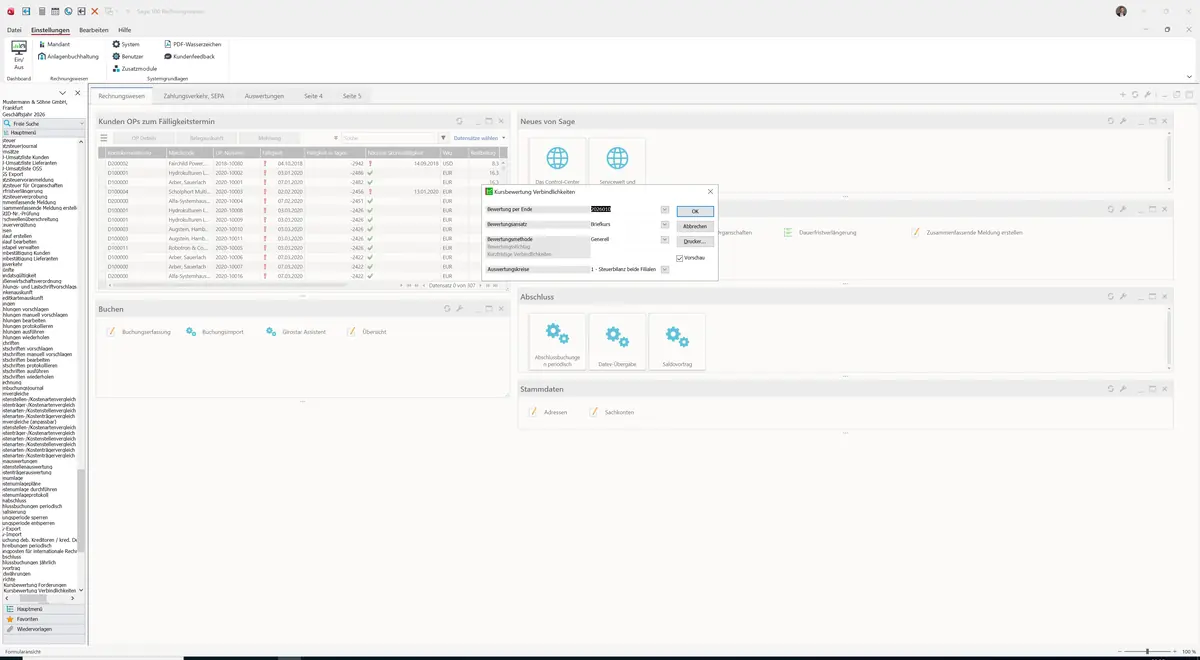Open Benutzer settings
This screenshot has height=660, width=1200.
pos(128,56)
